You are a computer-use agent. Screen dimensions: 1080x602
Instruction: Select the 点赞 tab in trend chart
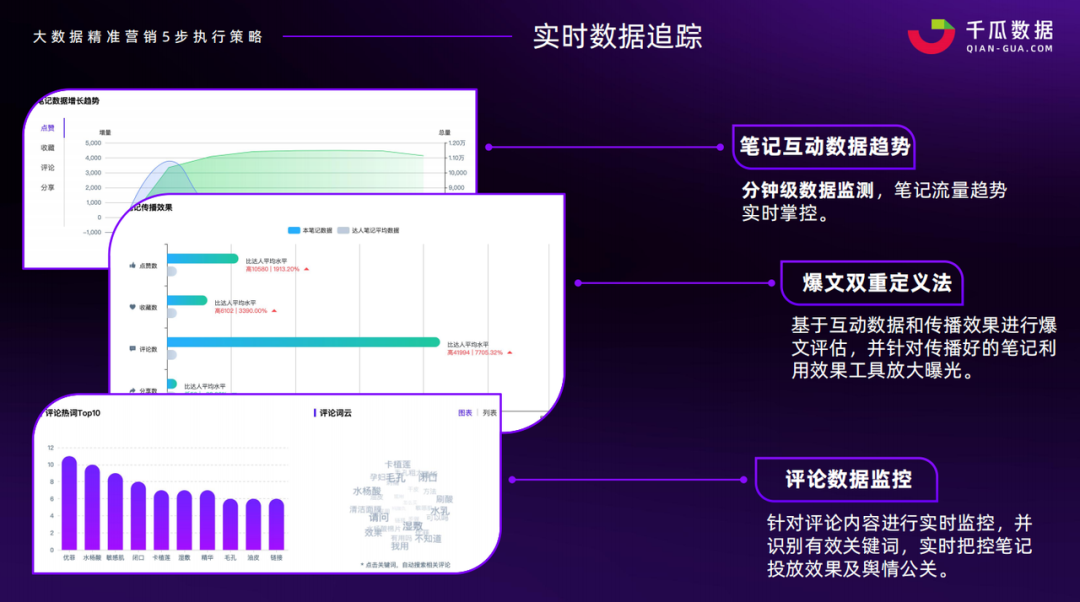(47, 128)
